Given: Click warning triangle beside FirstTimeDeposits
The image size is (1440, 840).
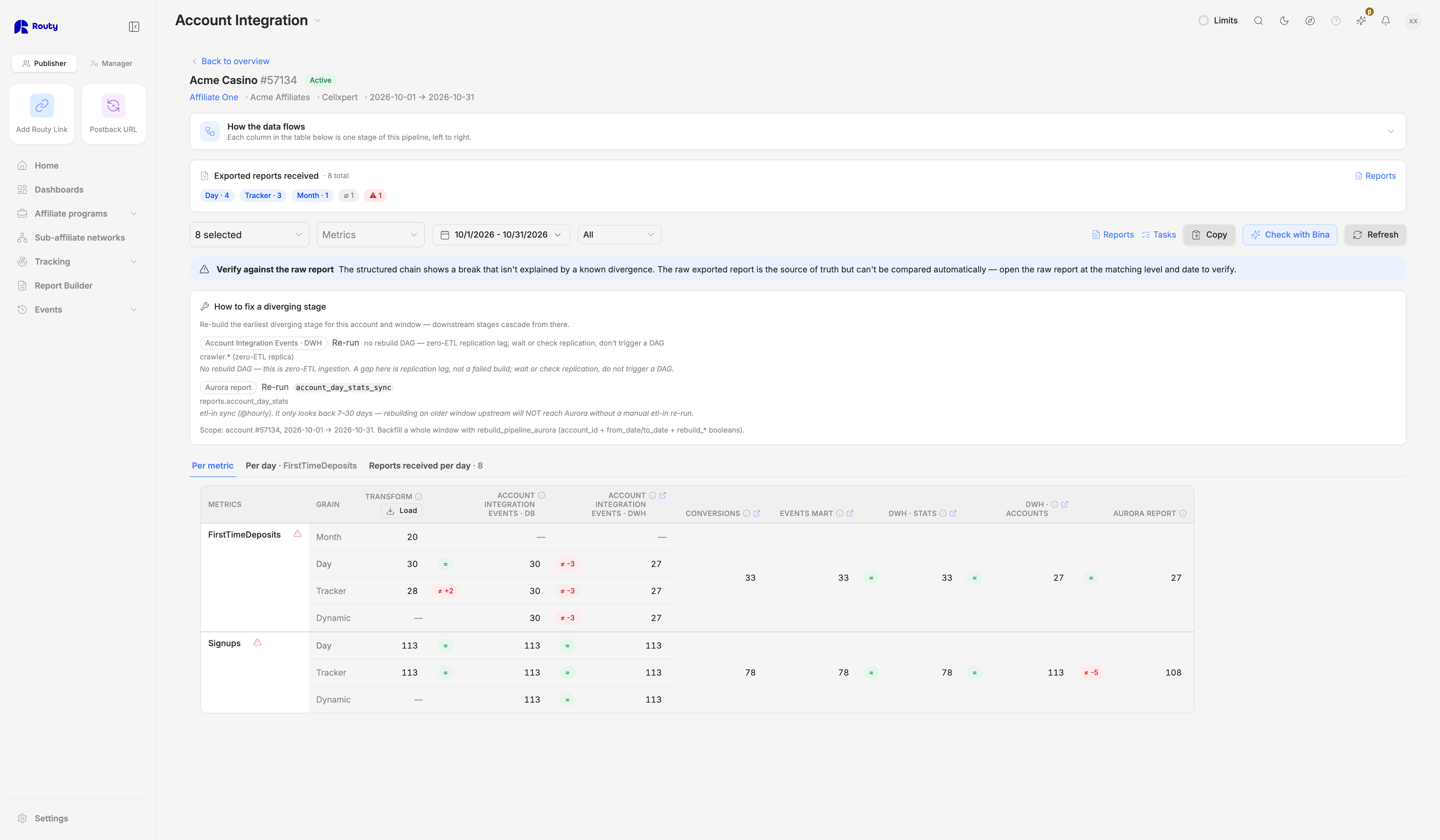Looking at the screenshot, I should [x=298, y=534].
